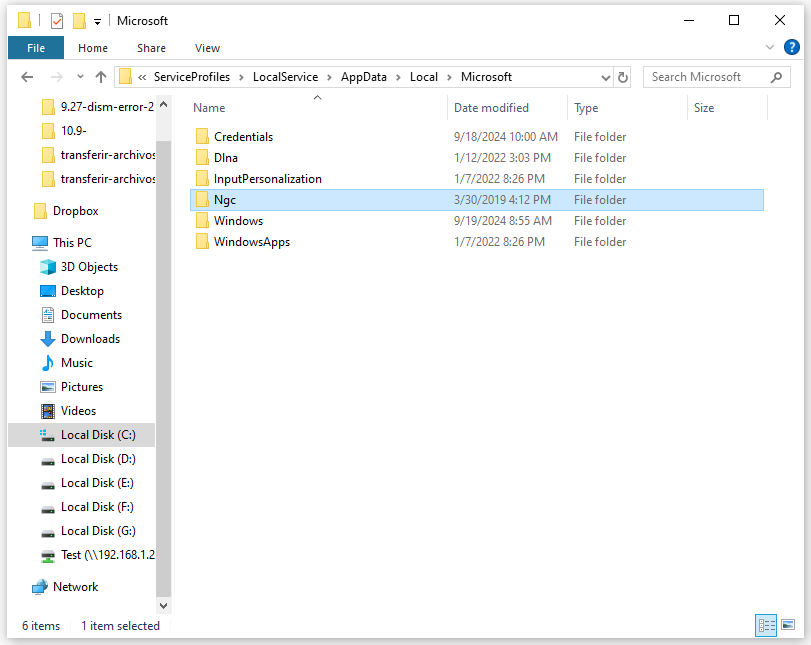Switch to the Home ribbon tab
The image size is (811, 645).
[93, 48]
